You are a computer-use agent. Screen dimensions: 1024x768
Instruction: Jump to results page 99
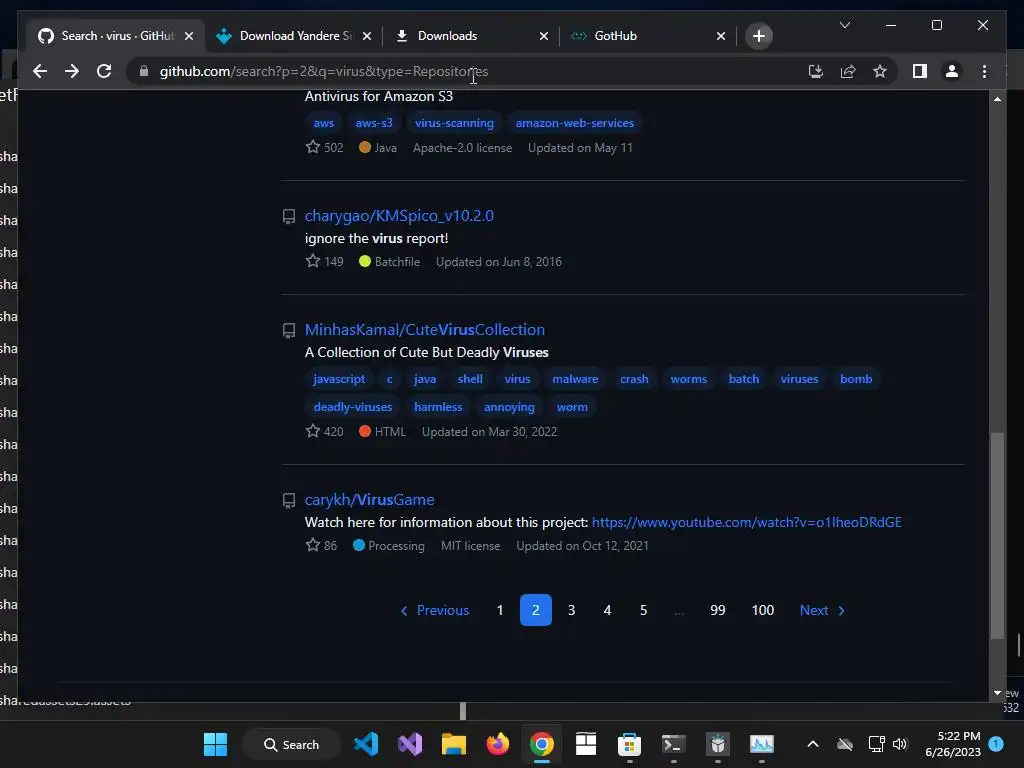[x=718, y=610]
